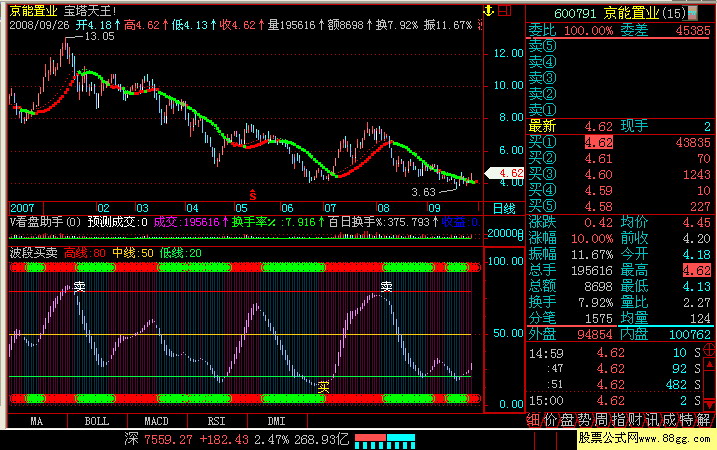Viewport: 717px width, 450px height.
Task: Click the 13.05 high price annotation
Action: click(99, 36)
